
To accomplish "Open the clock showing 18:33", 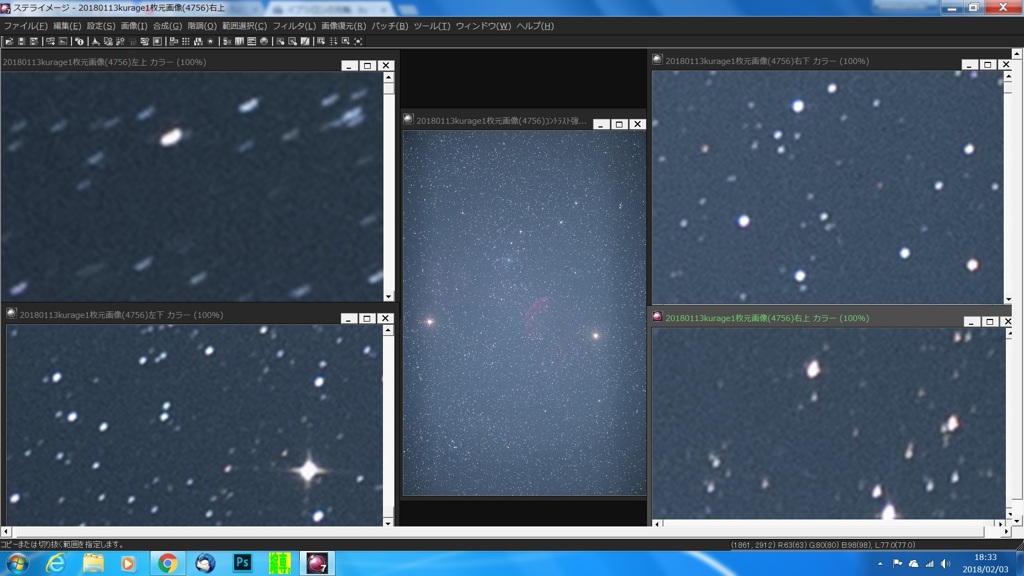I will coord(985,563).
